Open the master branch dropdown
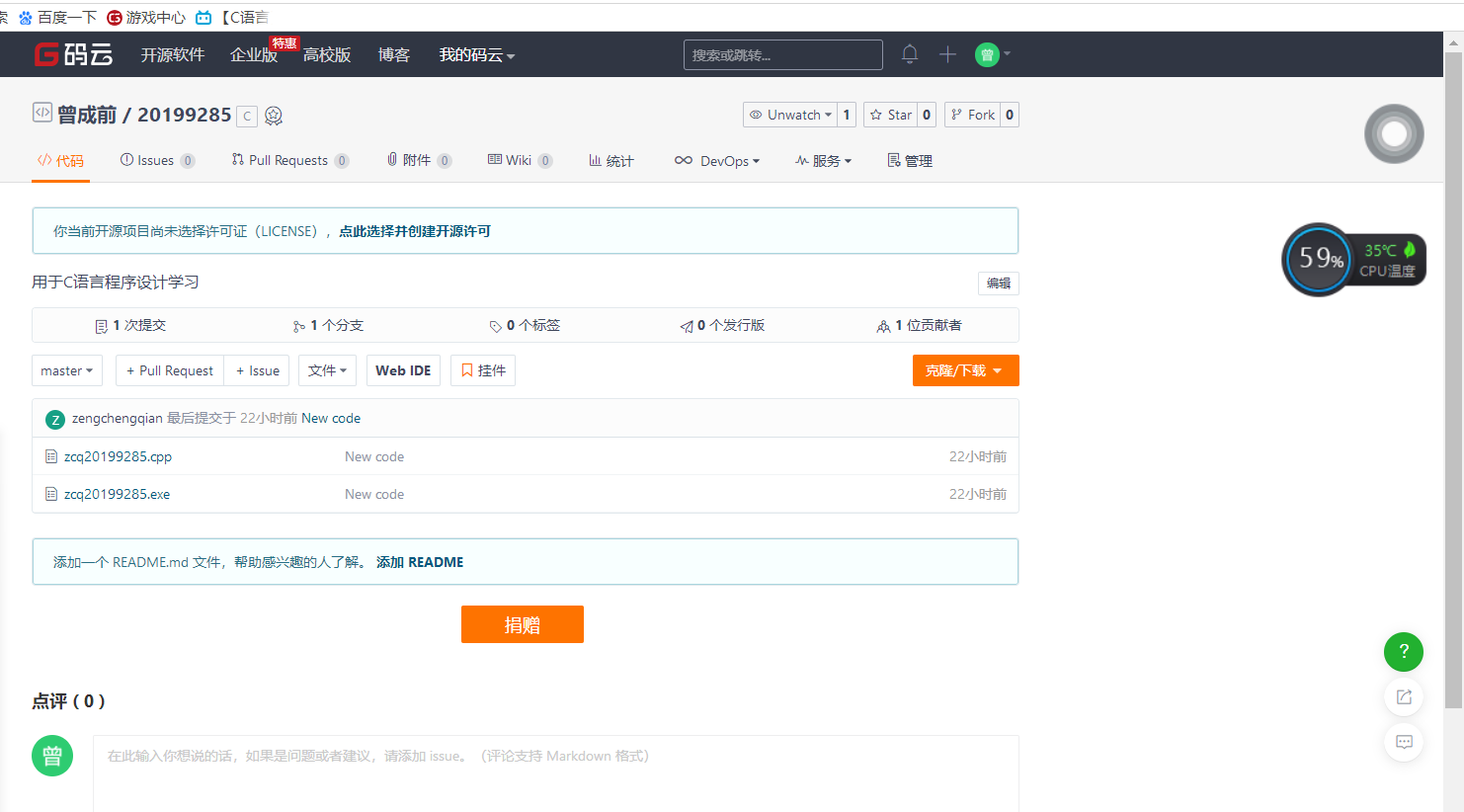 click(67, 370)
